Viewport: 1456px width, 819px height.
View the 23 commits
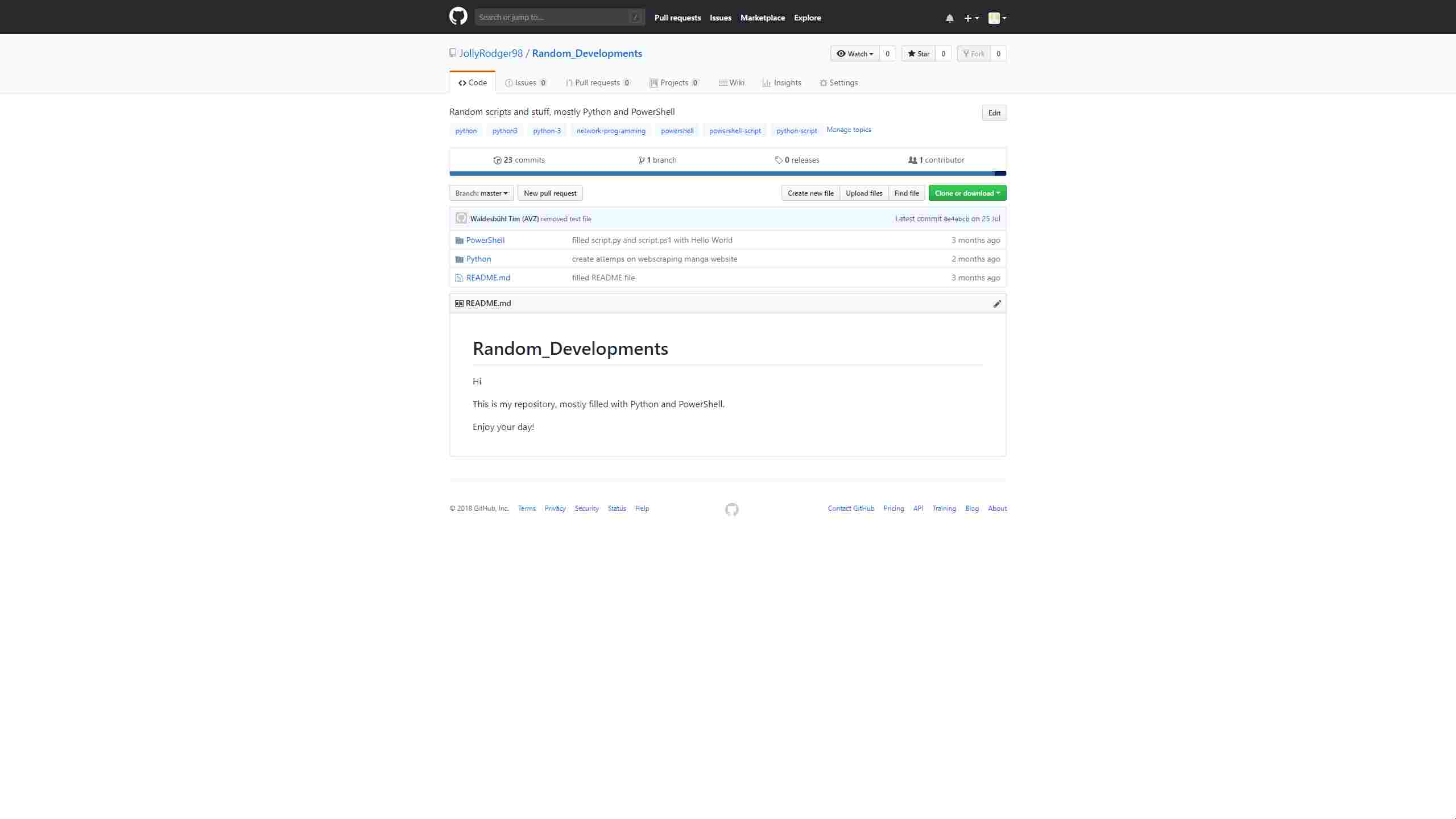pyautogui.click(x=519, y=160)
